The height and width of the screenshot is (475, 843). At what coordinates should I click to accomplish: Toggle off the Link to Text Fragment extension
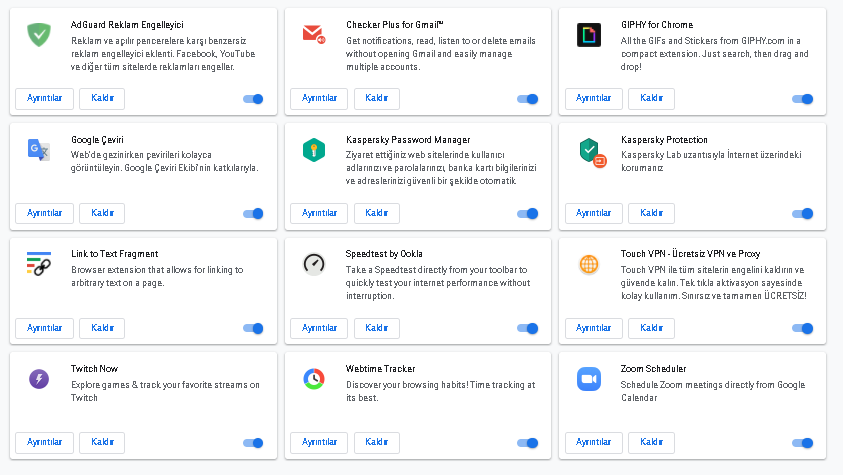pyautogui.click(x=254, y=328)
